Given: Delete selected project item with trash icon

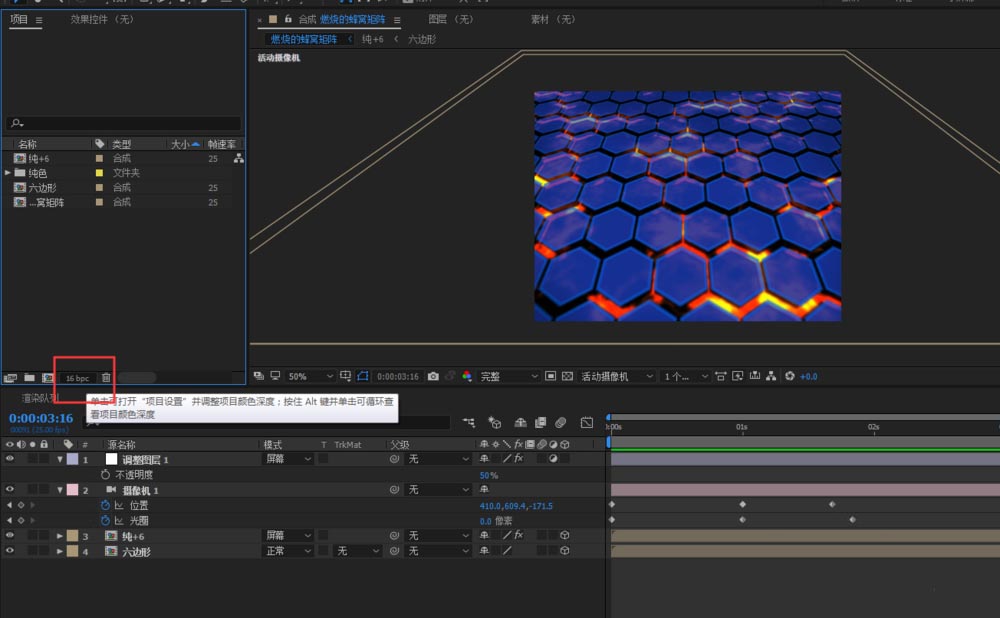Looking at the screenshot, I should (106, 377).
